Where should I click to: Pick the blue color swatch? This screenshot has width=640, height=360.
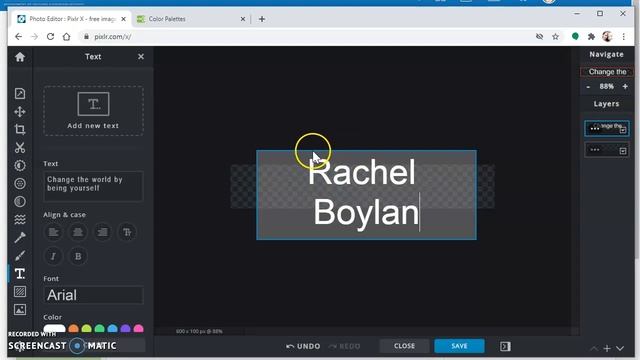(113, 329)
